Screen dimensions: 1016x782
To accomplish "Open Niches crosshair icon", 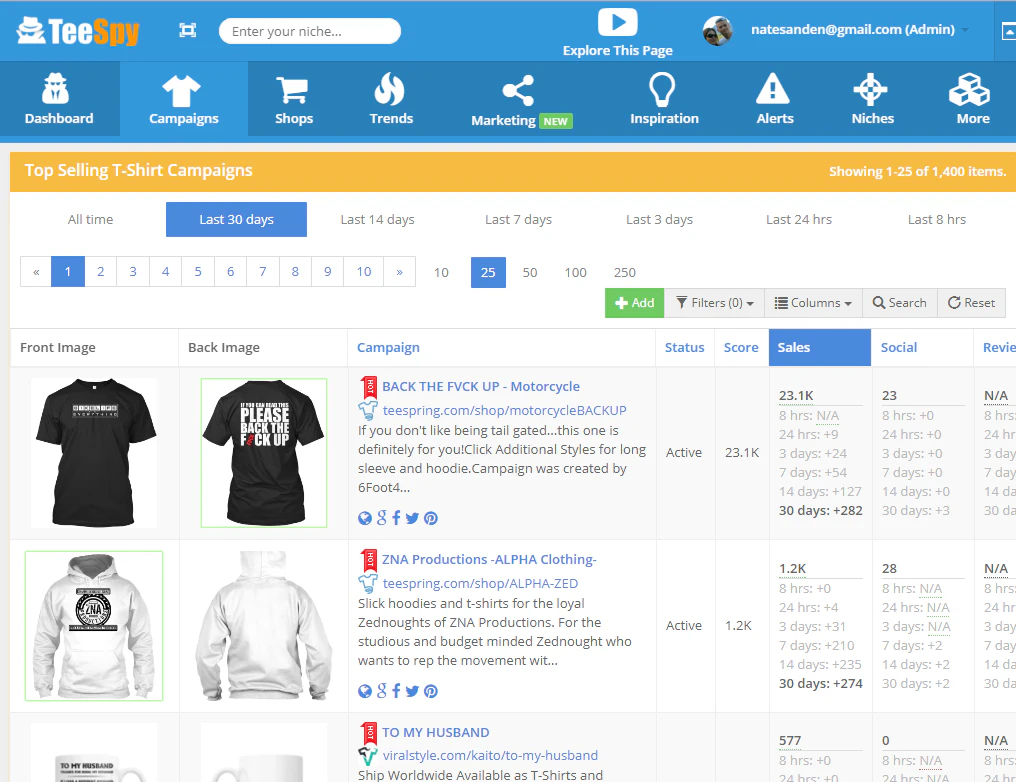I will [870, 89].
